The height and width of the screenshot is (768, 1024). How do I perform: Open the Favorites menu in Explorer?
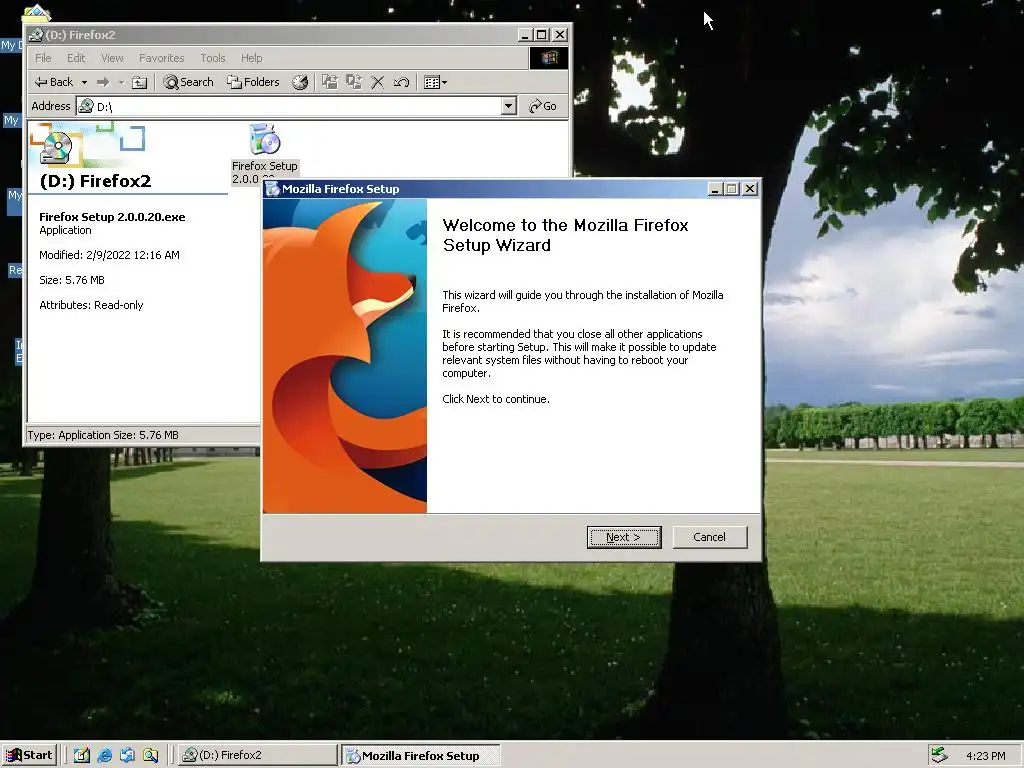161,58
